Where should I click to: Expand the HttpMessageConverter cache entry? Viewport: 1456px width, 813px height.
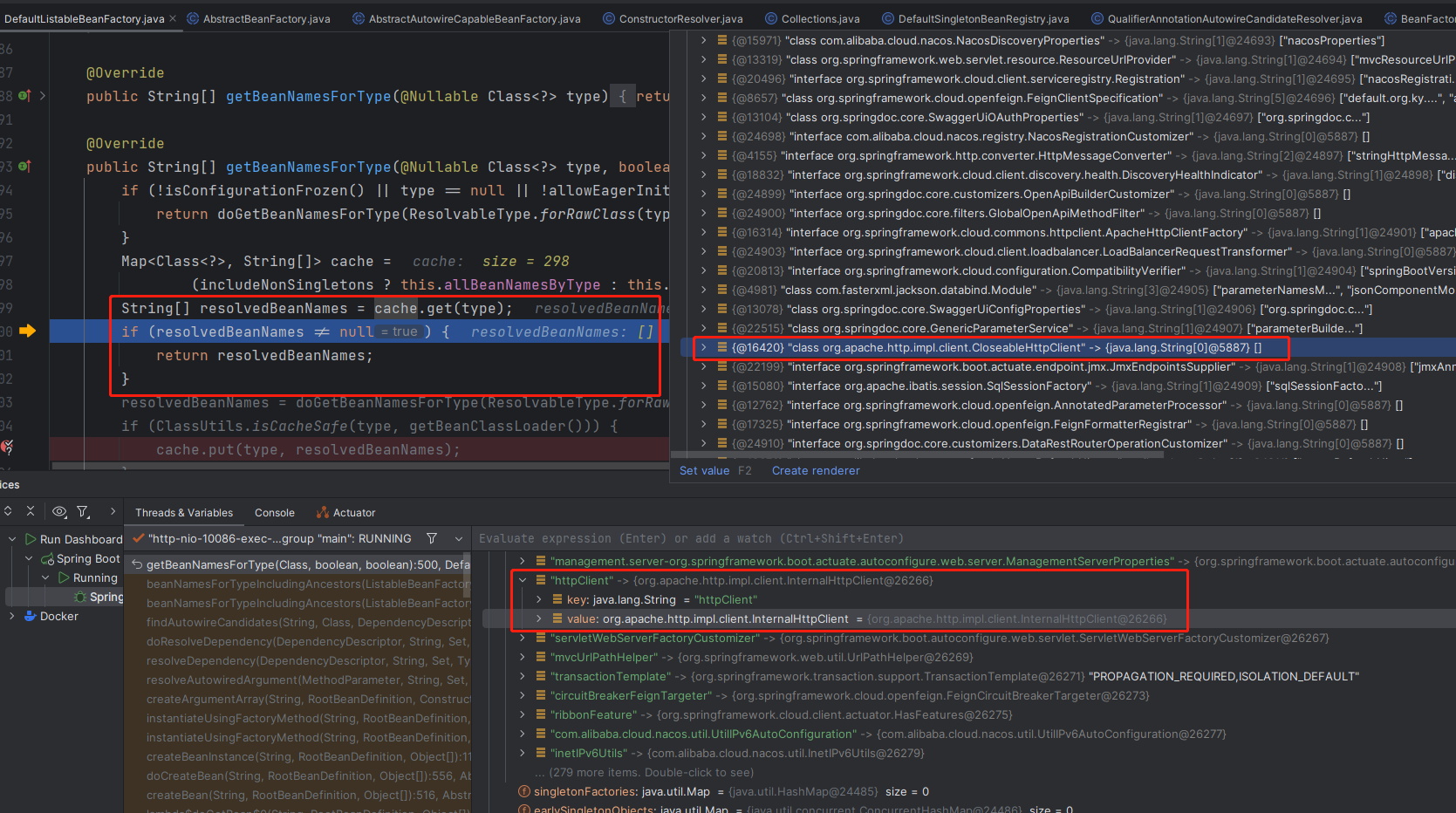pyautogui.click(x=703, y=155)
